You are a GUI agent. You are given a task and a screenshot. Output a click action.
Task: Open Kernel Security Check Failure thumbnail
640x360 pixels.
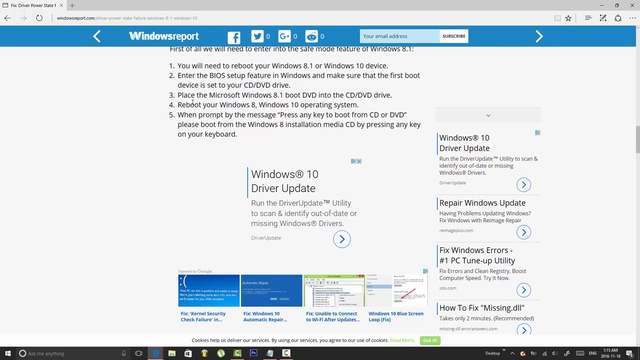(209, 291)
